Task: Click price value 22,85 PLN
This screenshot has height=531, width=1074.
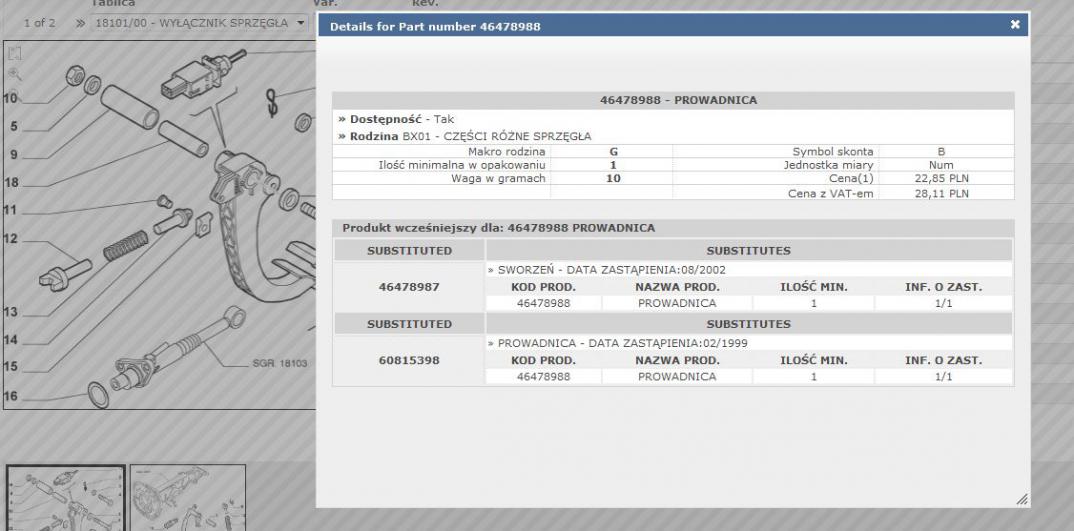Action: 942,179
